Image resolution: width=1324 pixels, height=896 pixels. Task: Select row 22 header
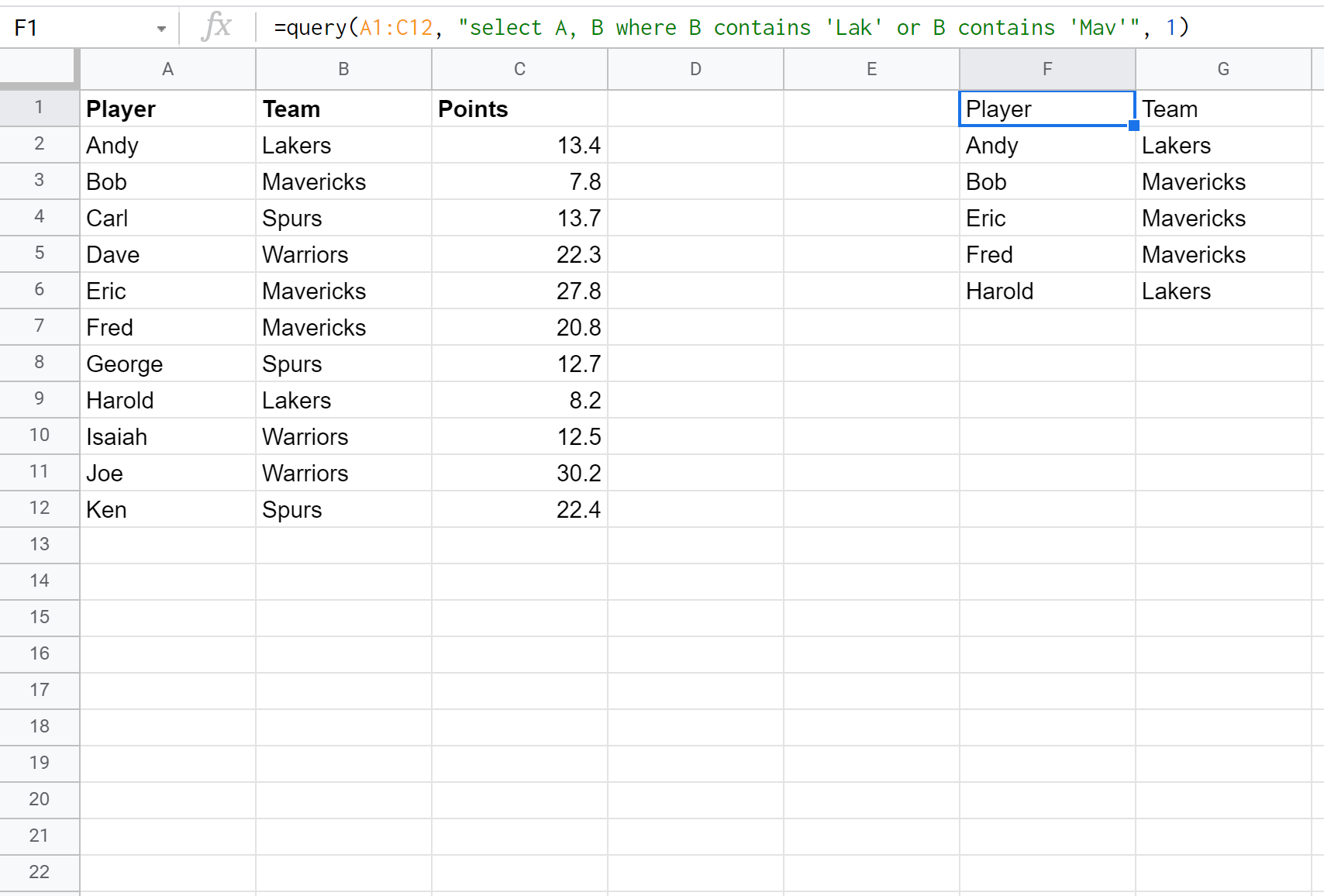click(x=39, y=872)
